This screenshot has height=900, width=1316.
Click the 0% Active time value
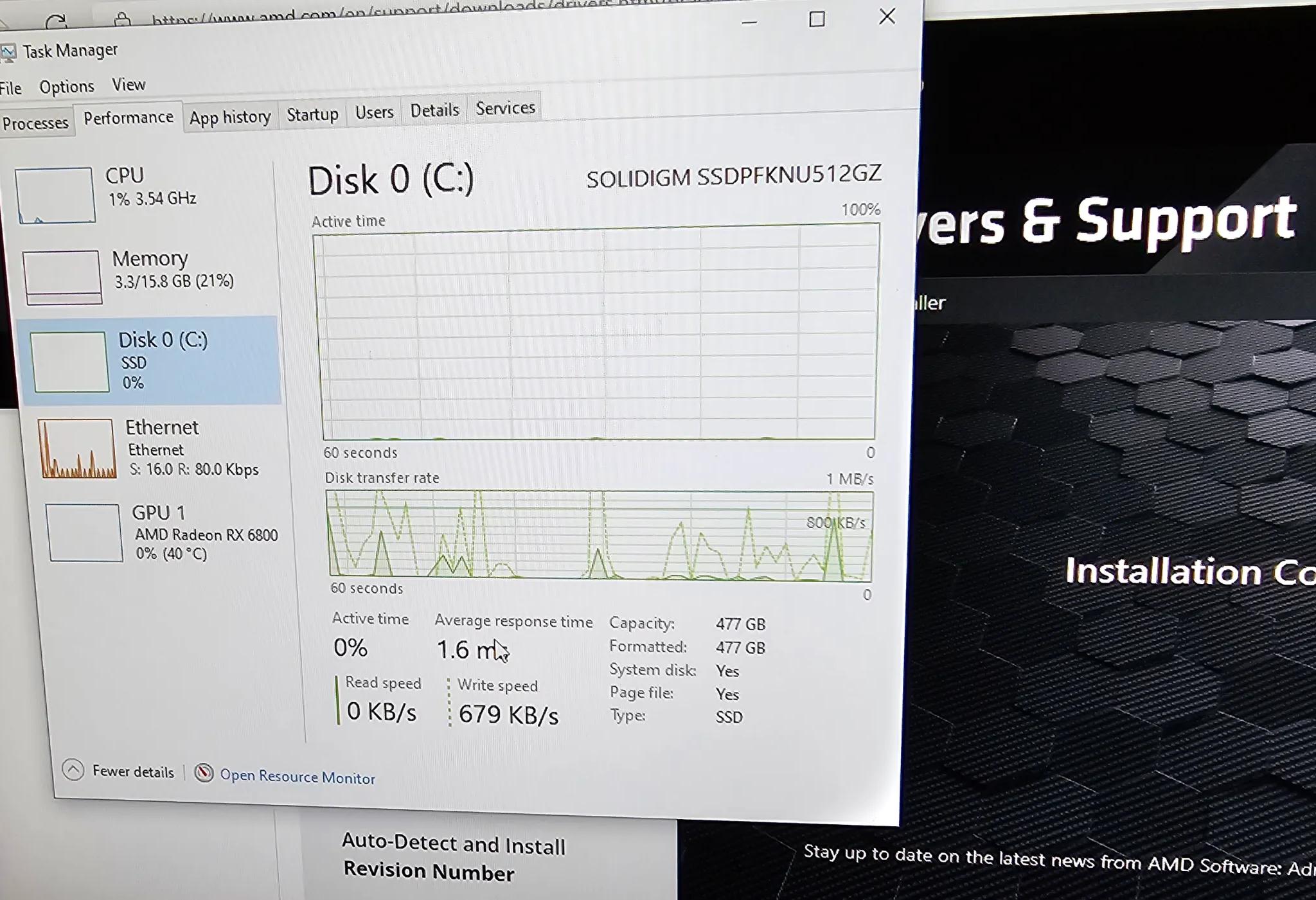click(350, 648)
